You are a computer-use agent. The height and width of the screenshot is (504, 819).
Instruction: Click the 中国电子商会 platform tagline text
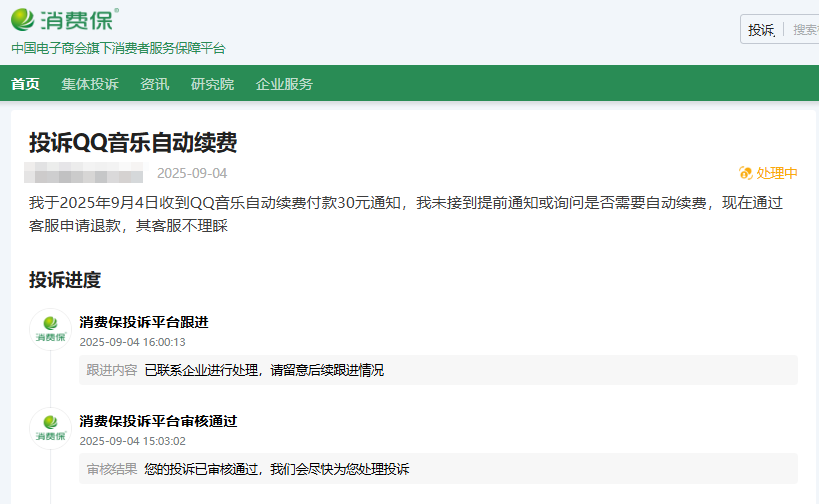point(118,48)
